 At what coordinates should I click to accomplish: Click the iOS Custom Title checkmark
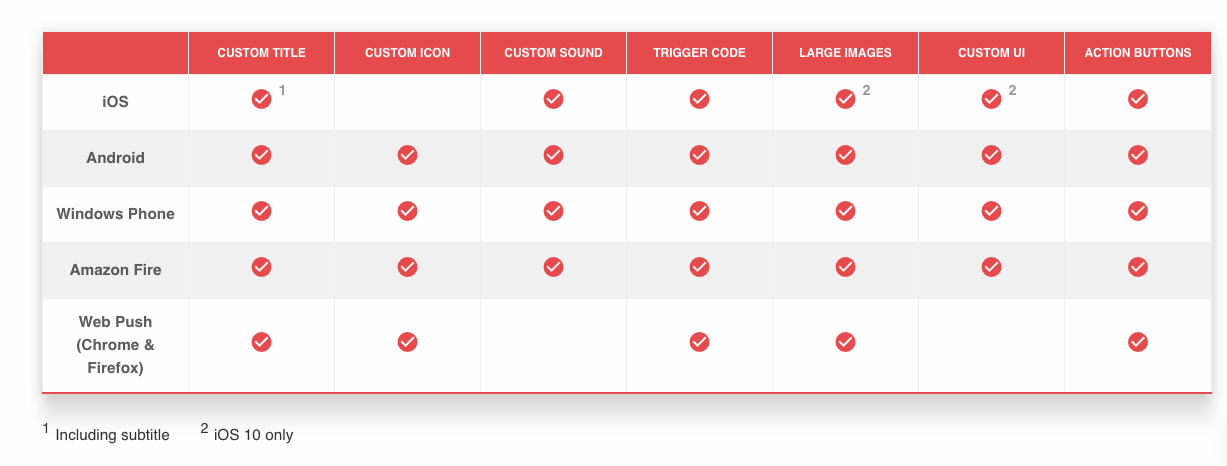coord(261,99)
